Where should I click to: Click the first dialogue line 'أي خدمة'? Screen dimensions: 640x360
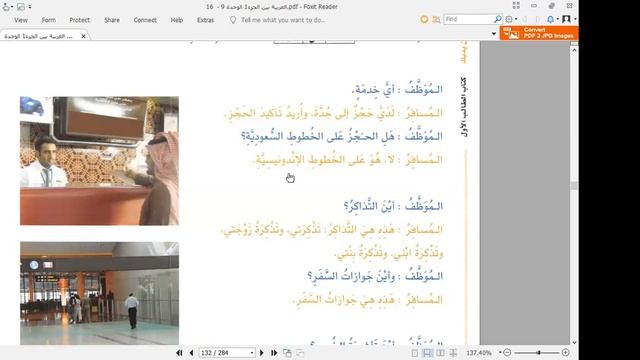tap(397, 89)
